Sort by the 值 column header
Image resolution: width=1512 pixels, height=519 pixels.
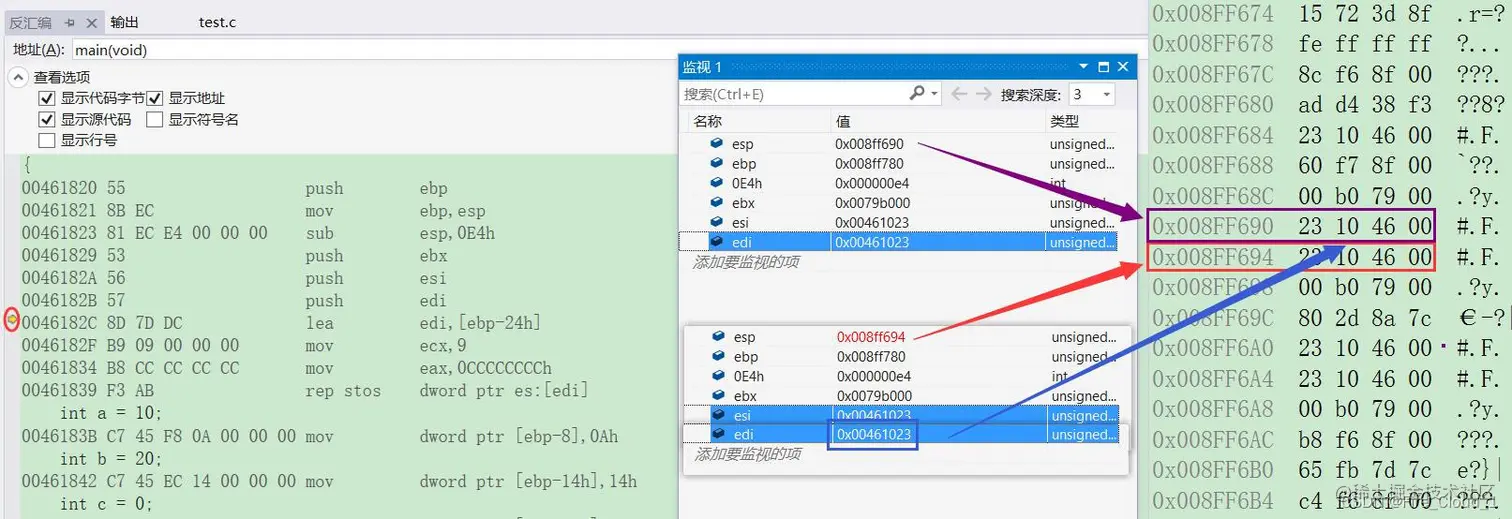pyautogui.click(x=843, y=121)
